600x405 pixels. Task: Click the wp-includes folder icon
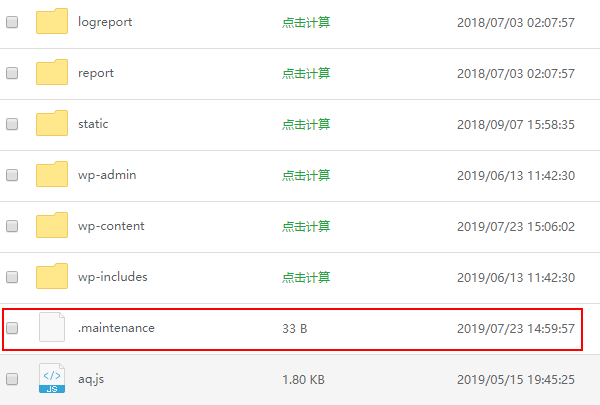[51, 277]
